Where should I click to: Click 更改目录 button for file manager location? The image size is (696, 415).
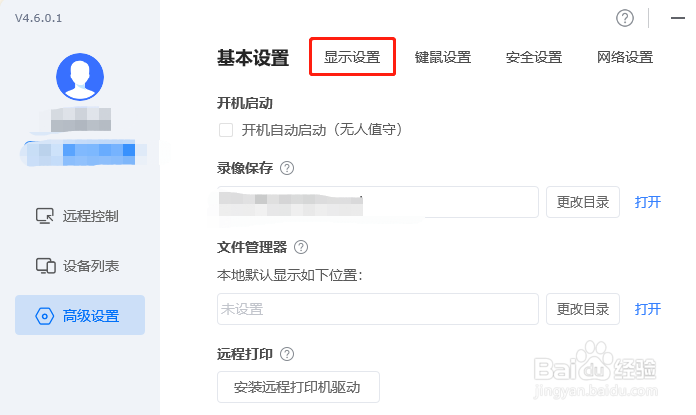tap(583, 309)
